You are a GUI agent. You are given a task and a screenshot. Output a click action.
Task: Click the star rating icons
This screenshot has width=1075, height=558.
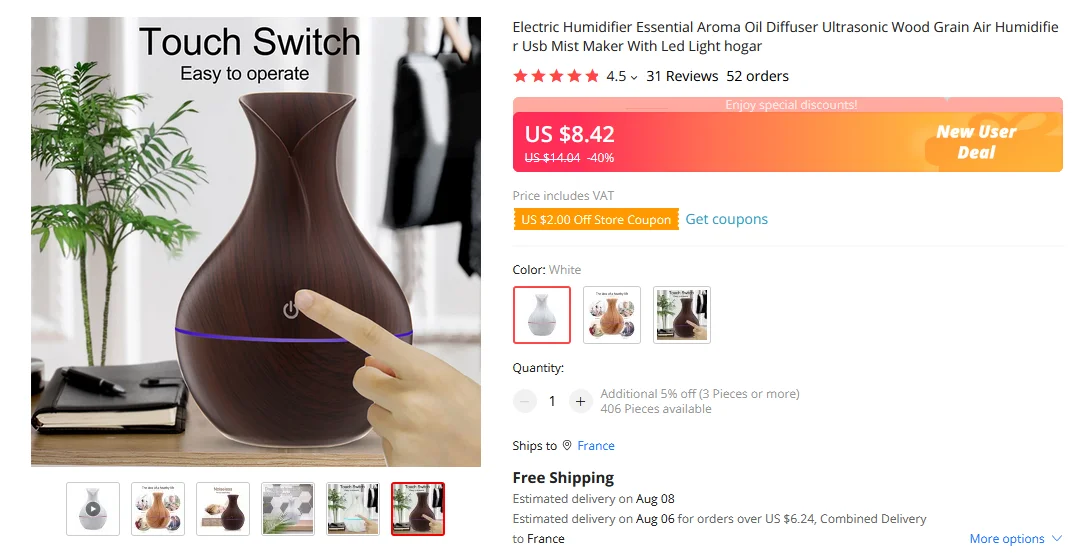pyautogui.click(x=556, y=76)
